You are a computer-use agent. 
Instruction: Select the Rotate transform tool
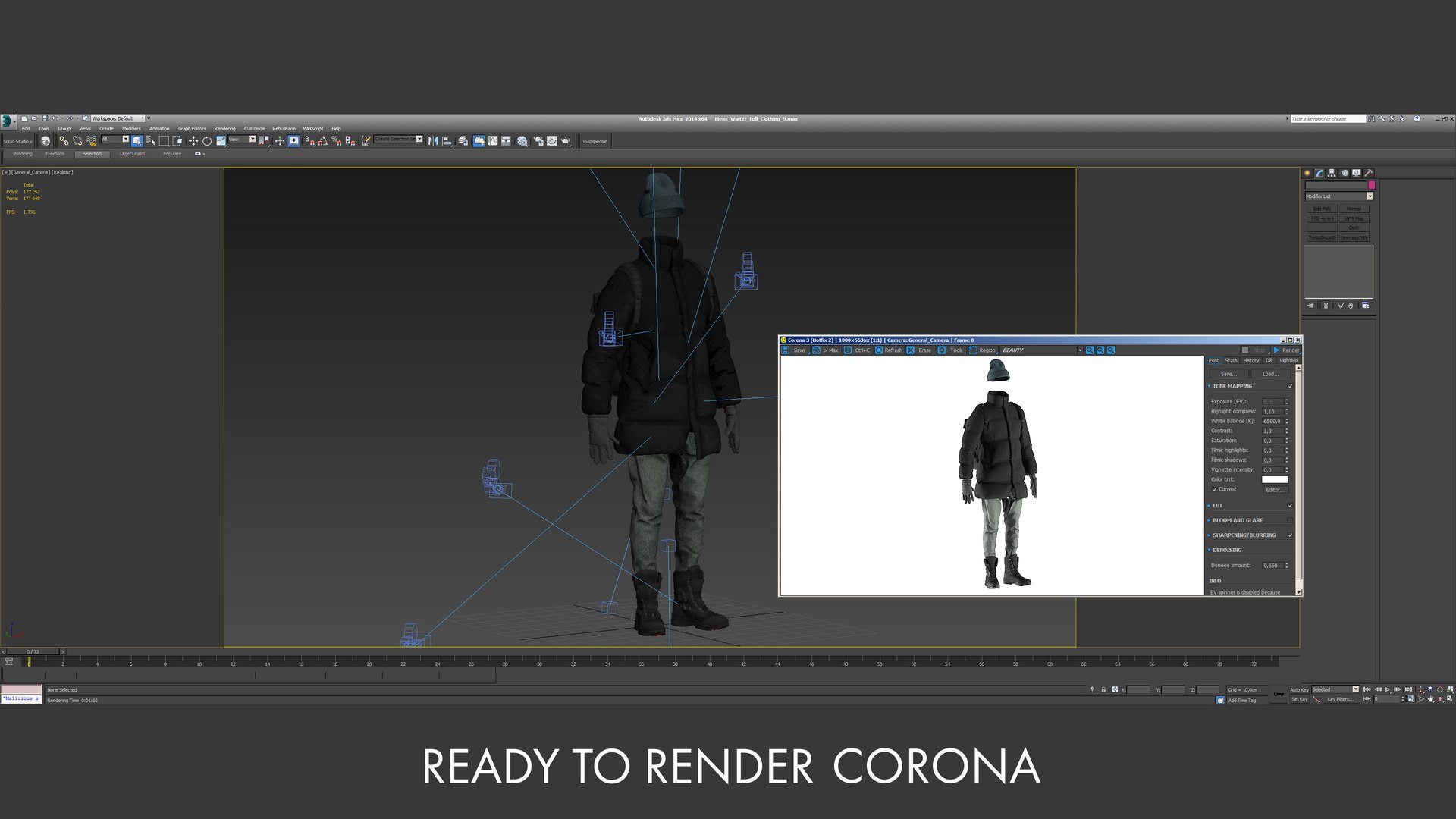click(206, 141)
